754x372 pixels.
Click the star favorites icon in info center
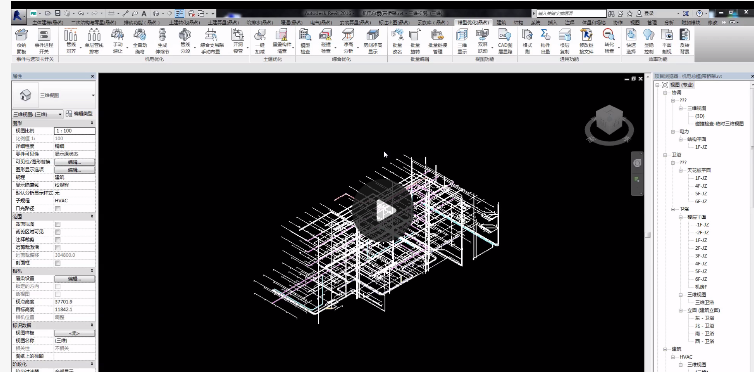pyautogui.click(x=629, y=13)
